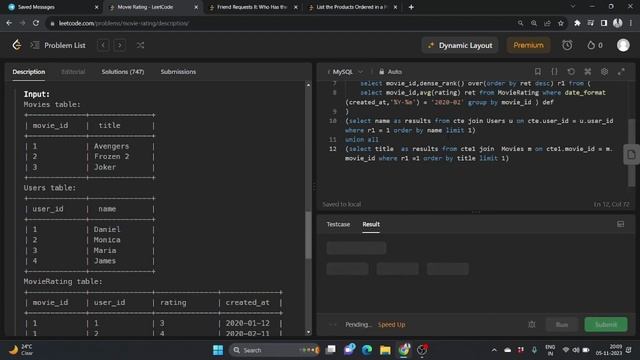Switch to List the Products Ordered browser tab

tap(351, 7)
